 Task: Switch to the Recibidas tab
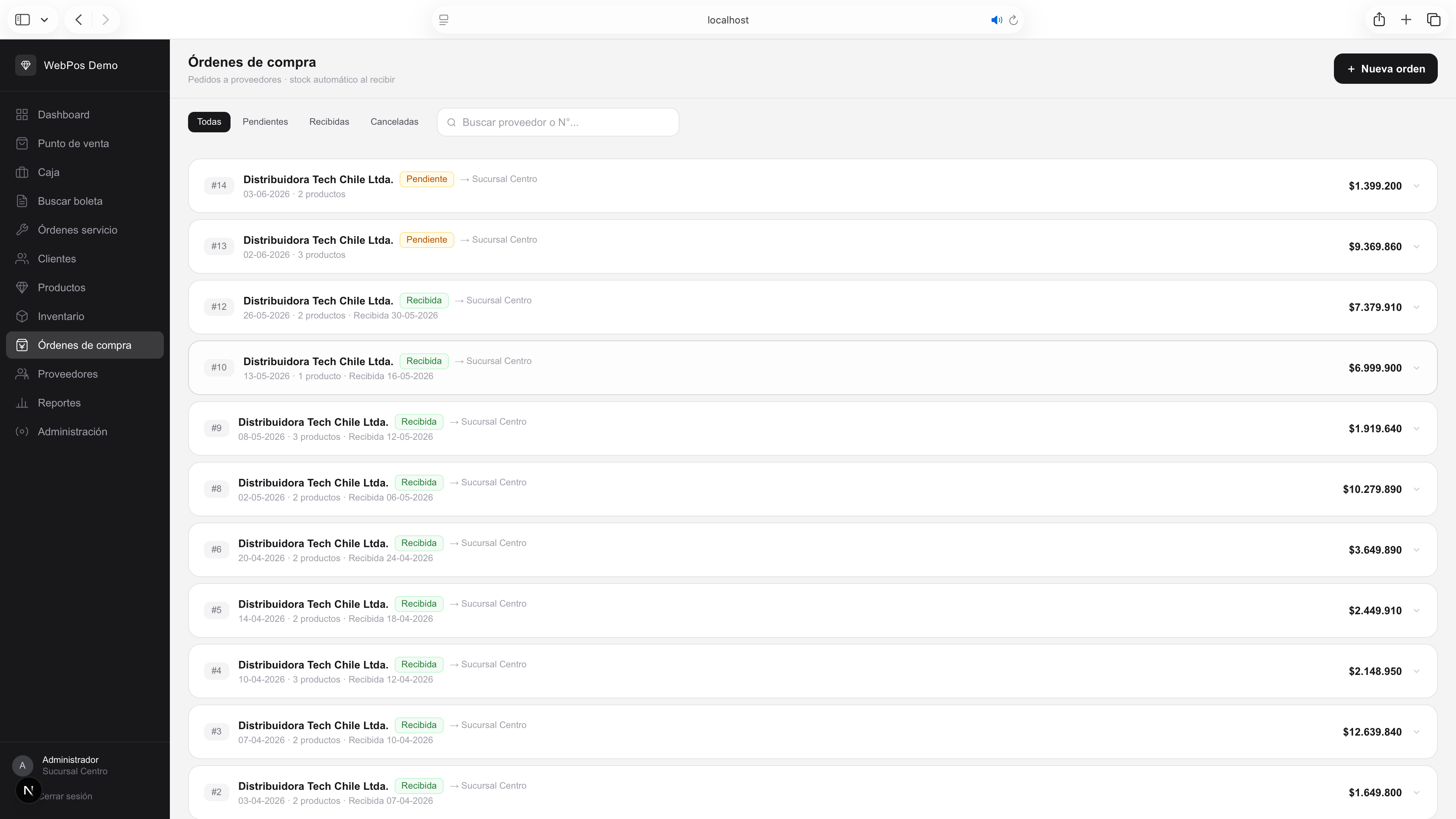tap(329, 122)
